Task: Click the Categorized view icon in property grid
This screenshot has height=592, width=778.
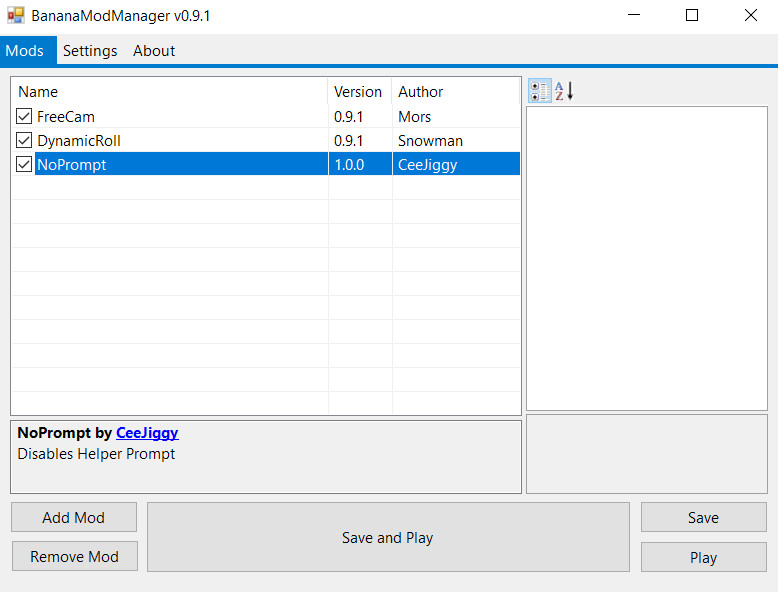Action: point(539,91)
